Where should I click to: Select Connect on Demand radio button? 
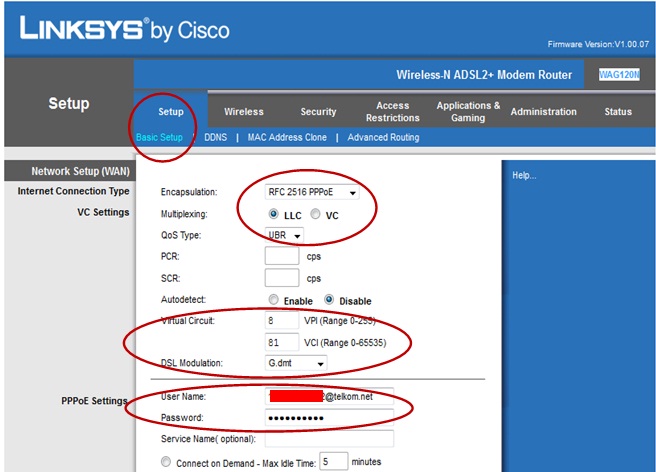(x=166, y=462)
